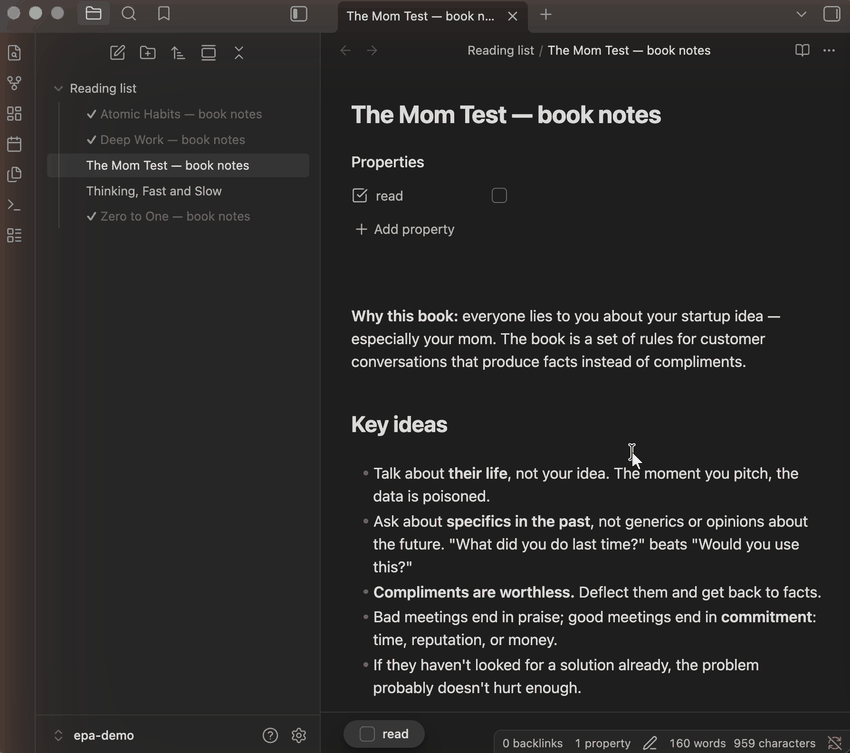Collapse the Reading list folder

click(x=59, y=88)
